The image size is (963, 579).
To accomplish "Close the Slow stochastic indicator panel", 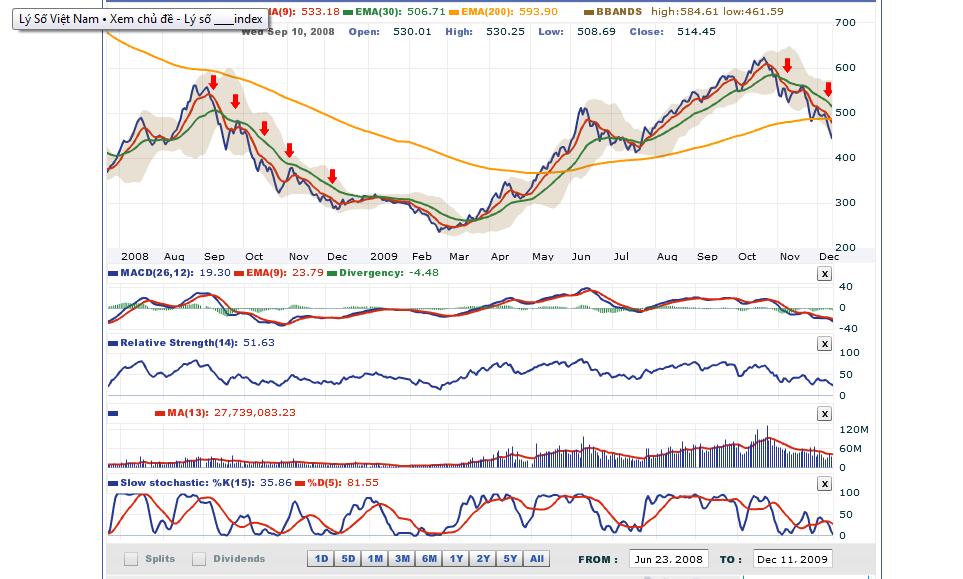I will [824, 484].
